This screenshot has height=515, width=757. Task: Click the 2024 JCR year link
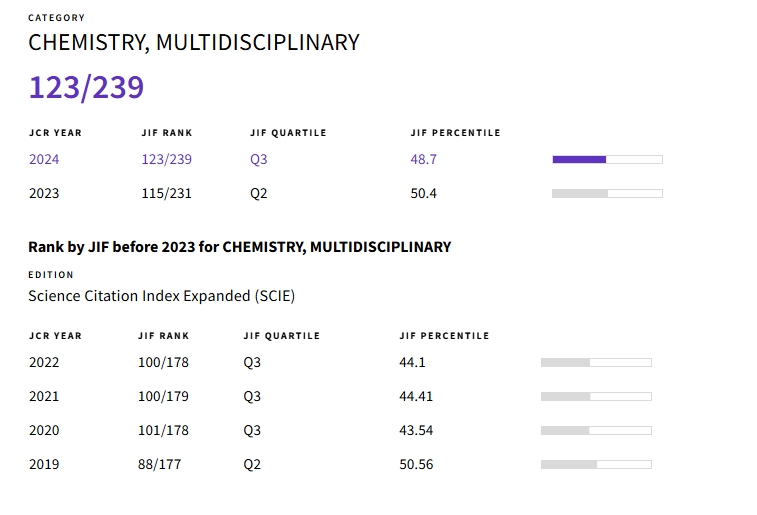(x=44, y=159)
